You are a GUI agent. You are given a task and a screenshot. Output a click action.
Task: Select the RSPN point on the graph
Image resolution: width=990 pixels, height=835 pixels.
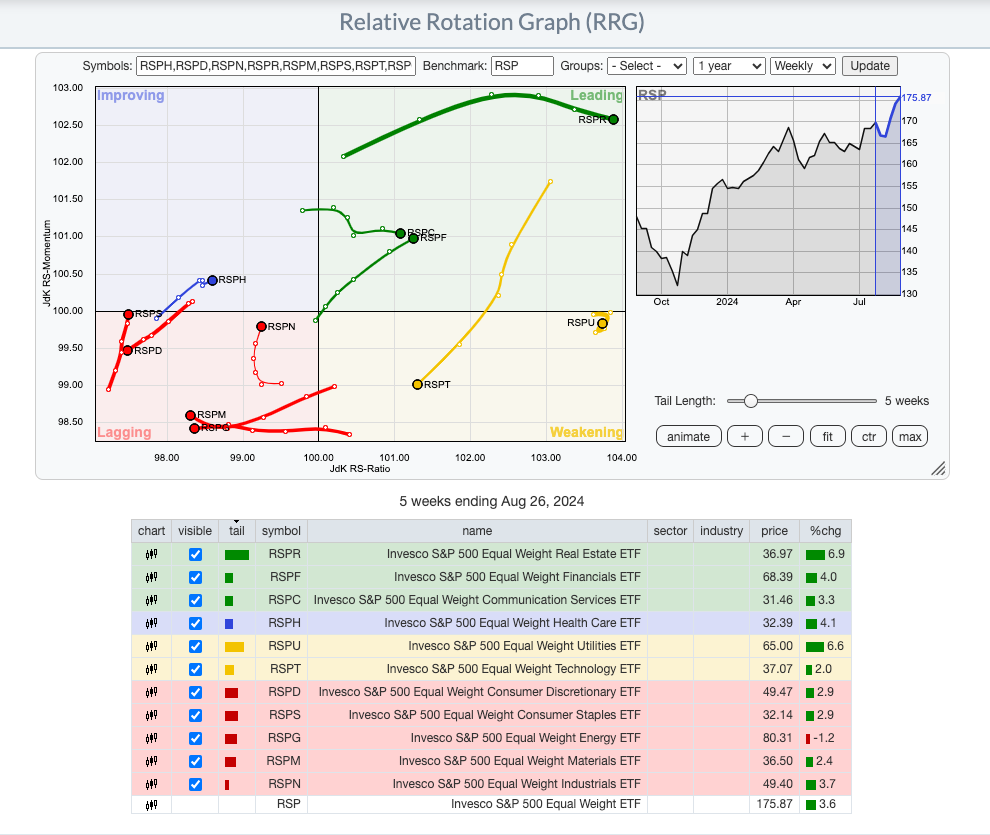click(x=261, y=326)
